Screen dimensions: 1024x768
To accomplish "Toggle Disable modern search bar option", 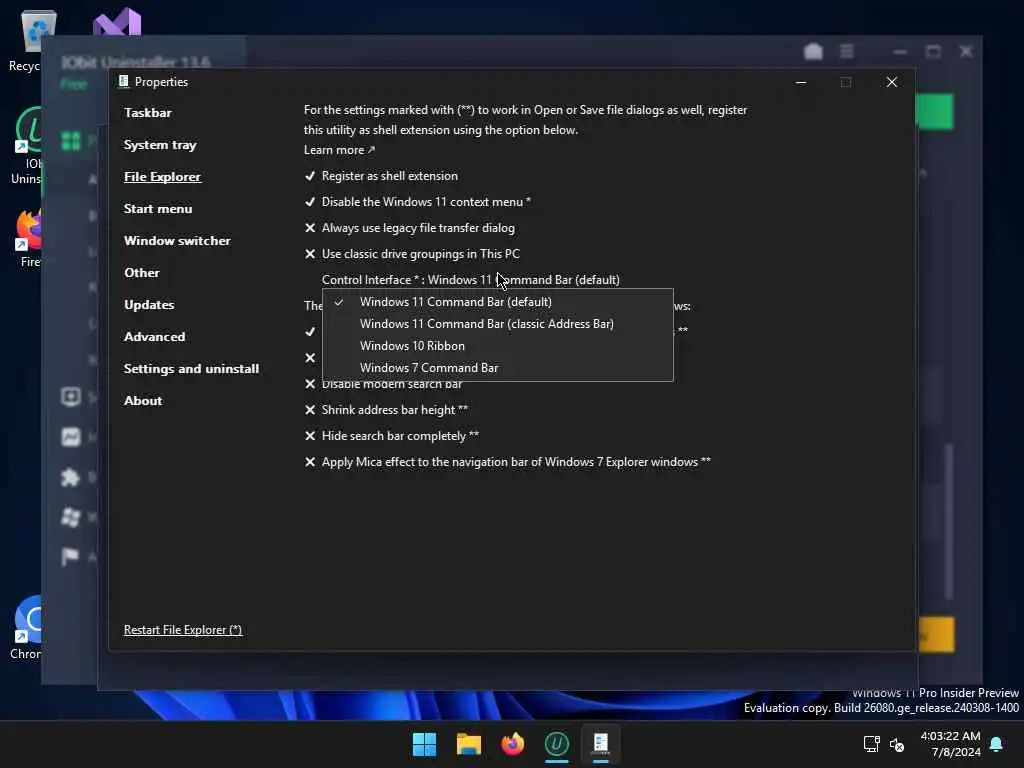I will 383,385.
